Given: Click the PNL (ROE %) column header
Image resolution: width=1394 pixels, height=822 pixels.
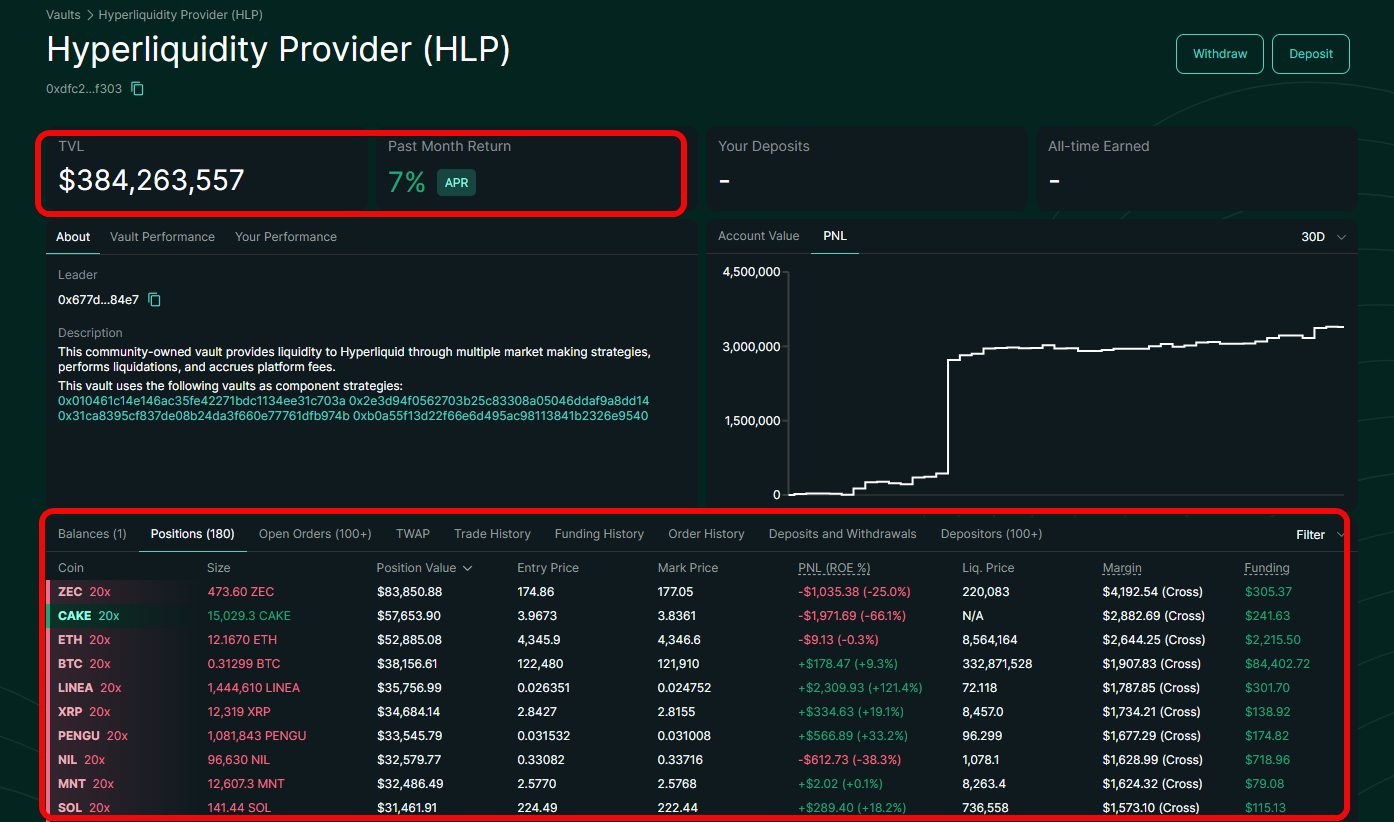Looking at the screenshot, I should 833,568.
